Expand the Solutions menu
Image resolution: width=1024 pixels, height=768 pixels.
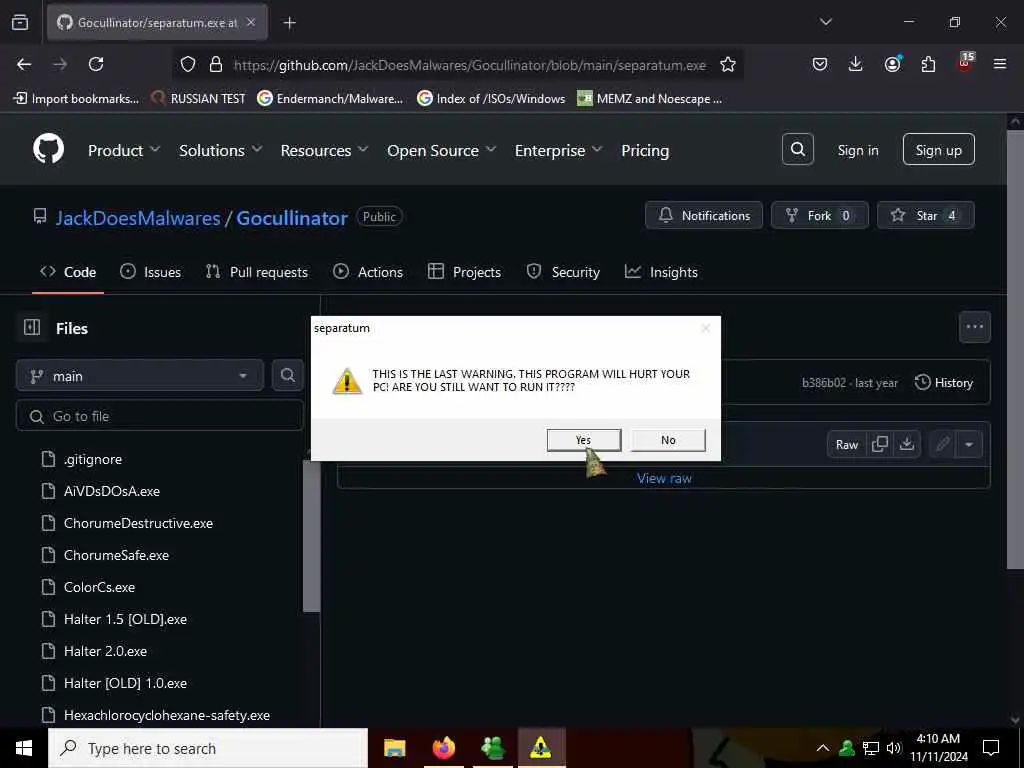(x=221, y=150)
